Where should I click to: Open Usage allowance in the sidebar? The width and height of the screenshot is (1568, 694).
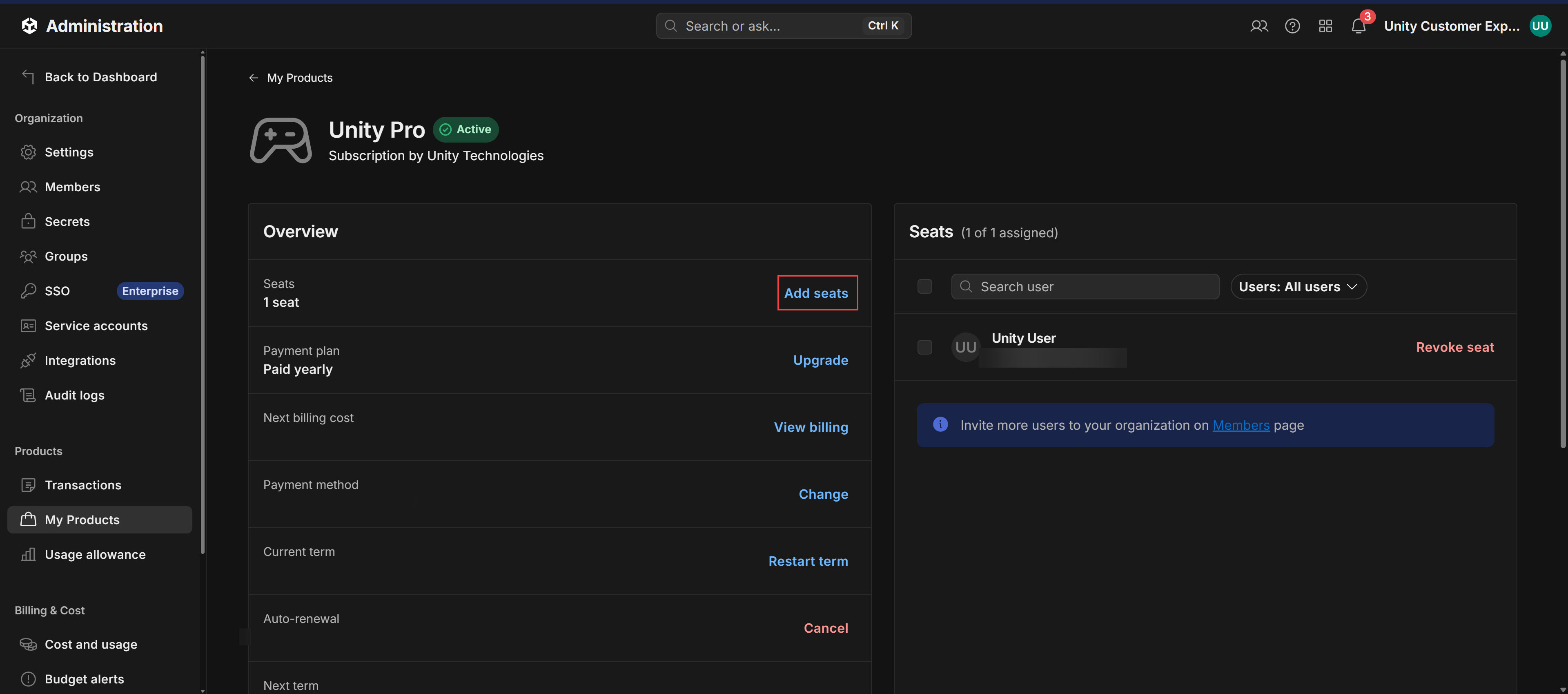coord(99,555)
